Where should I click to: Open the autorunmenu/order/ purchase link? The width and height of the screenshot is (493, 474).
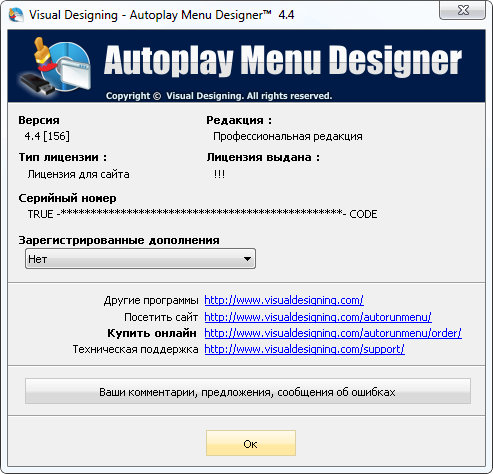333,333
